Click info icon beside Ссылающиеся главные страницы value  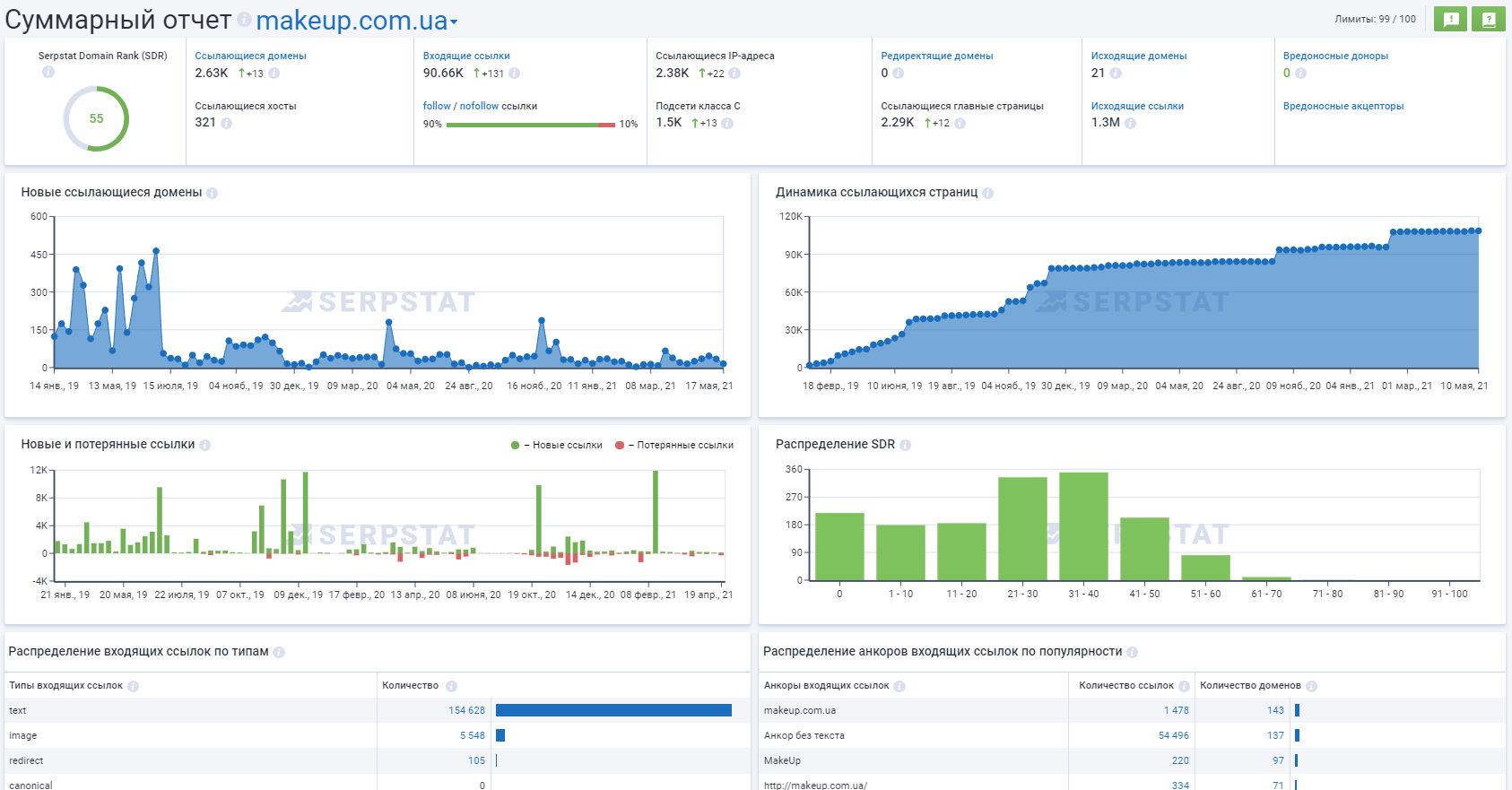[x=960, y=123]
